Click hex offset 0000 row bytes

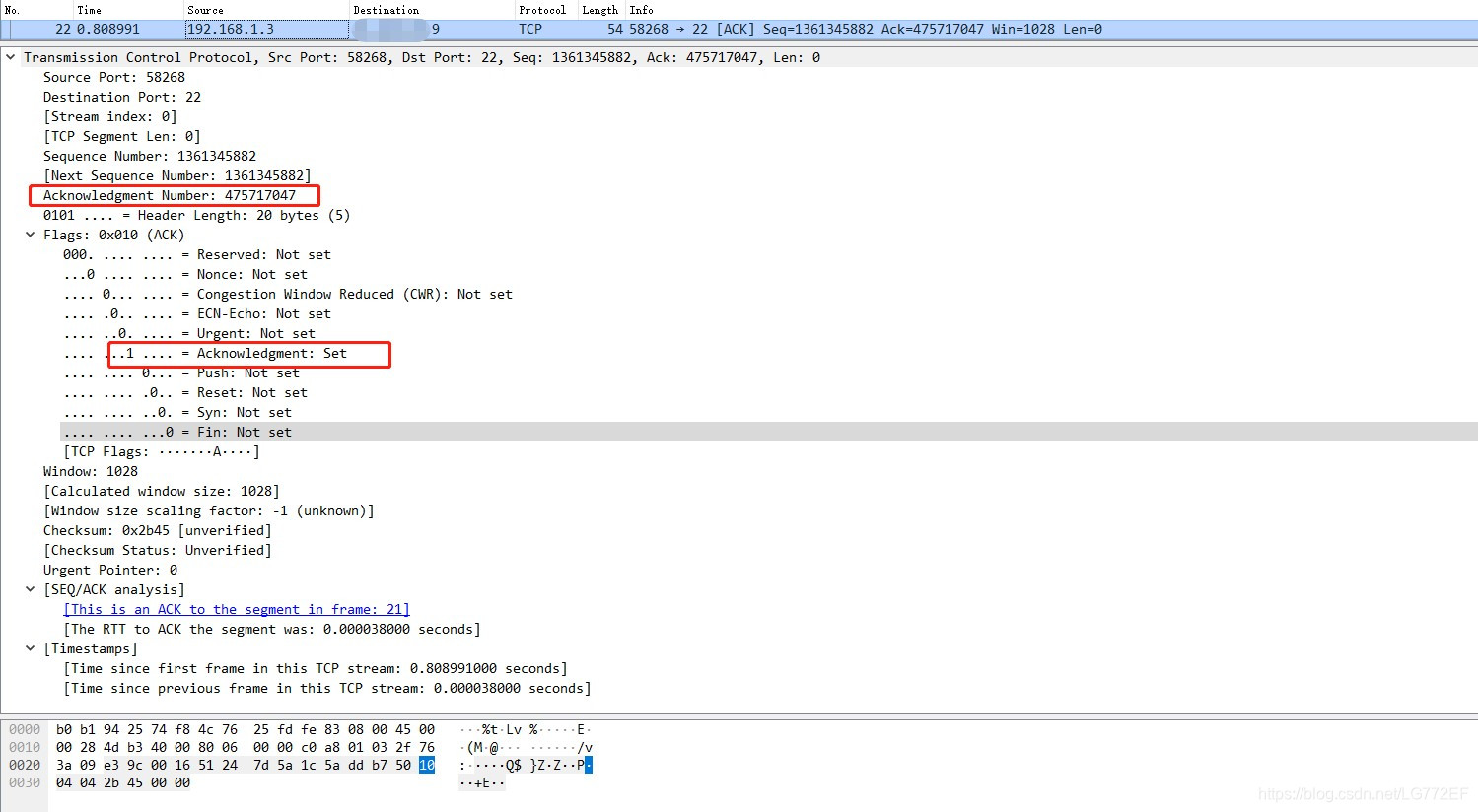pos(246,729)
